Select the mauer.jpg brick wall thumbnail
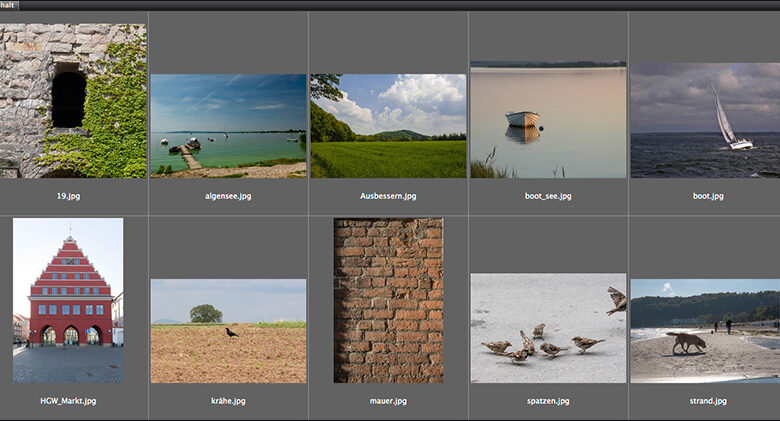 tap(388, 300)
